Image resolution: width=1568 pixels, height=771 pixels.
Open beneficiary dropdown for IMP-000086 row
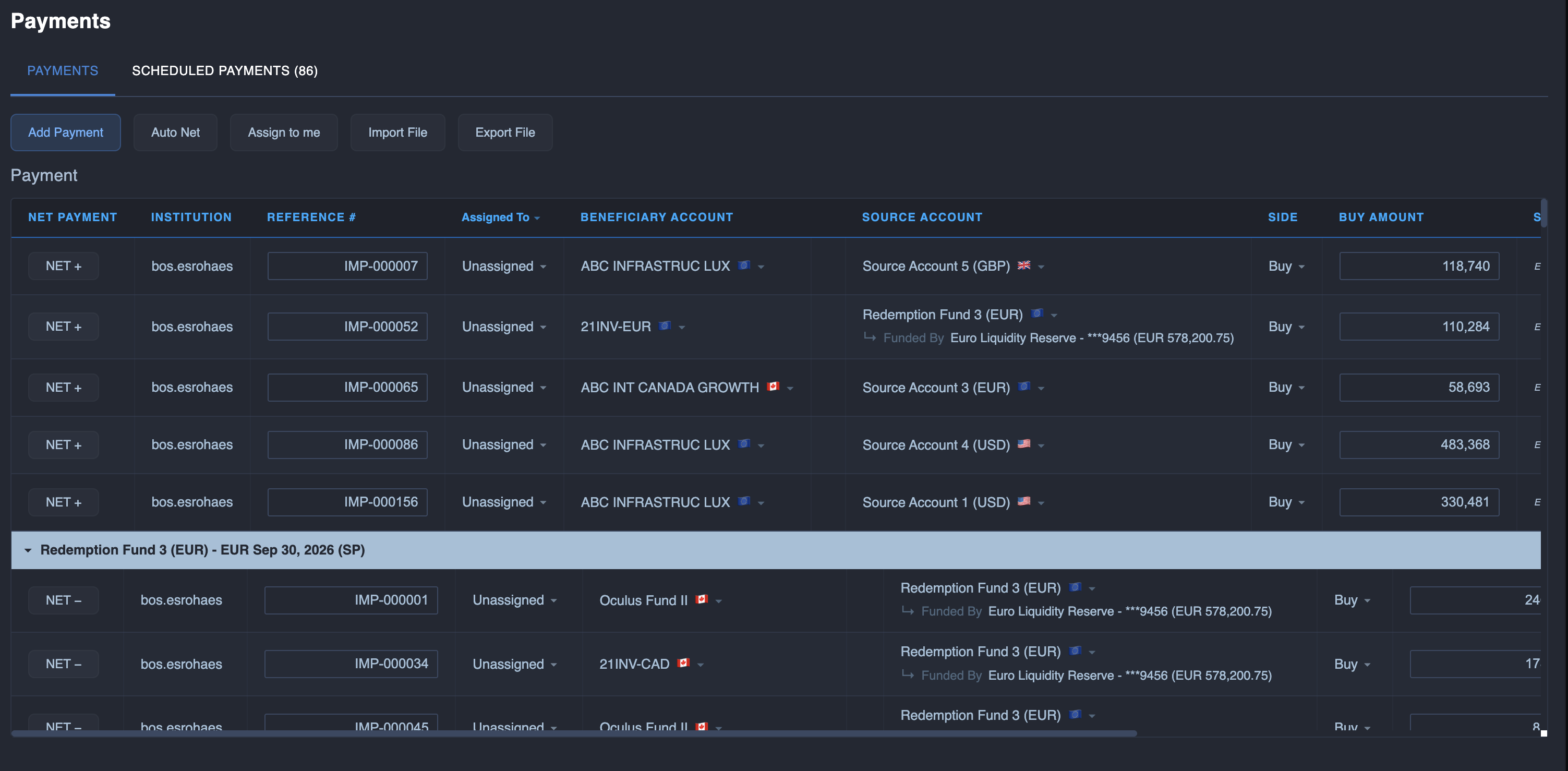[672, 445]
